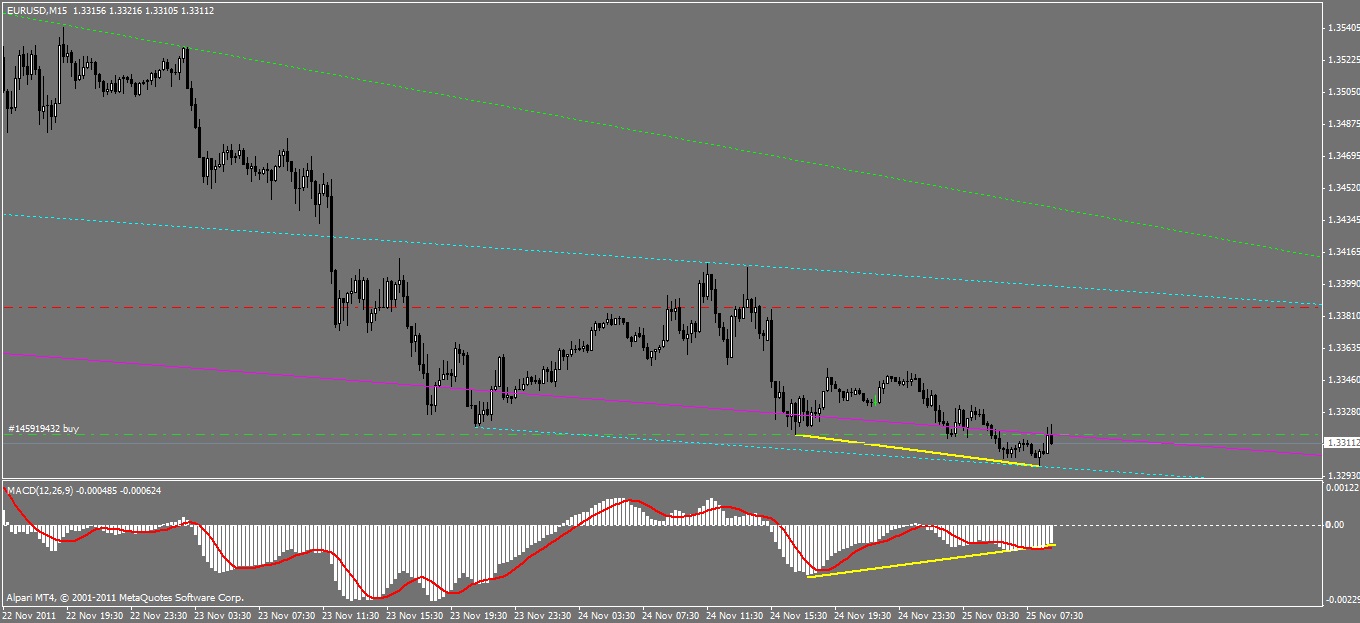
Task: Click the #145919432 buy order label
Action: 43,429
